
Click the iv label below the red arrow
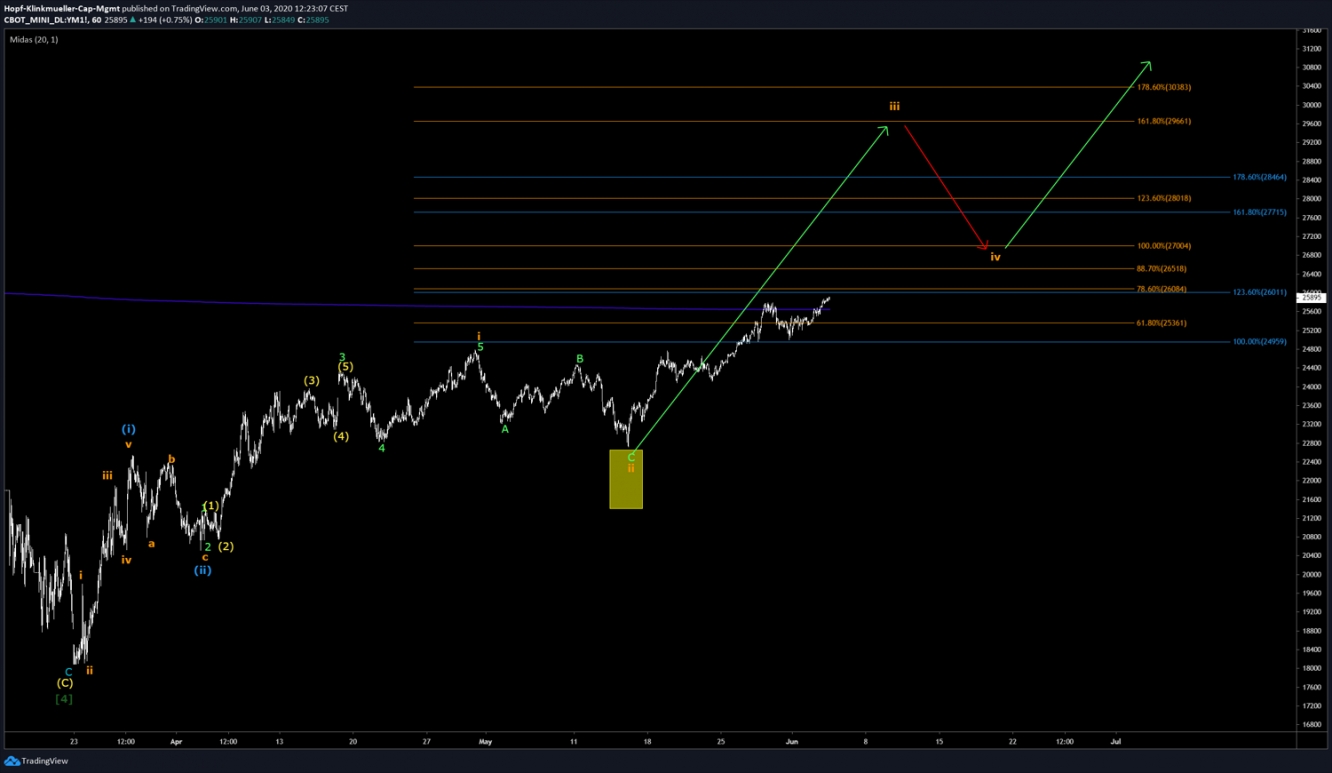pyautogui.click(x=995, y=257)
